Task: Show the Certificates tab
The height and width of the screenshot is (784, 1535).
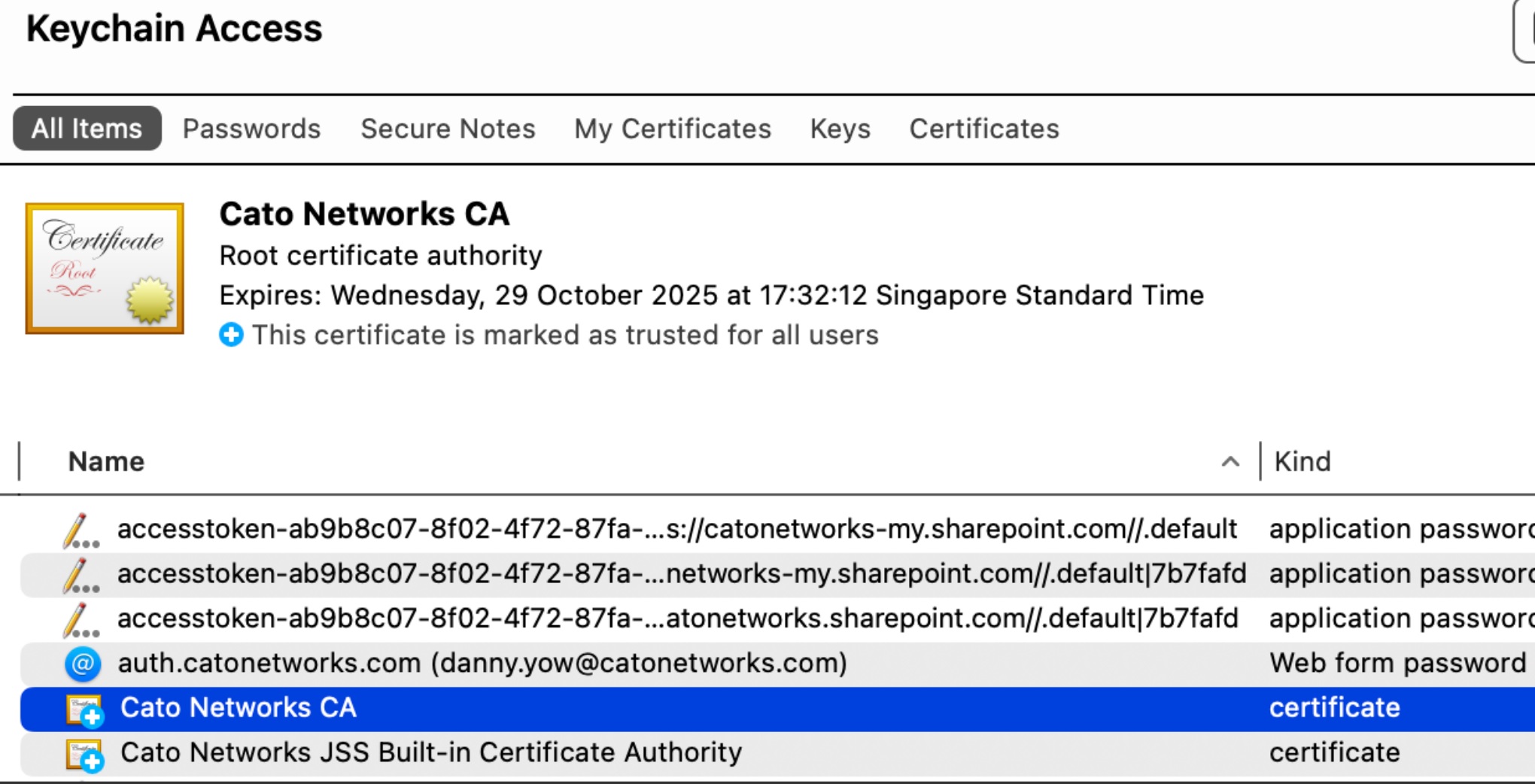Action: pos(984,129)
